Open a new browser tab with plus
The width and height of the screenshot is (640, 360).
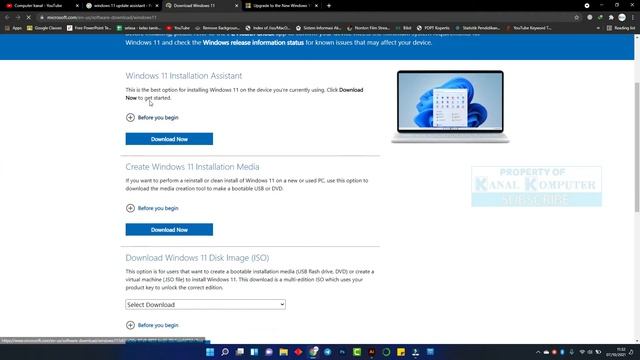[x=329, y=6]
